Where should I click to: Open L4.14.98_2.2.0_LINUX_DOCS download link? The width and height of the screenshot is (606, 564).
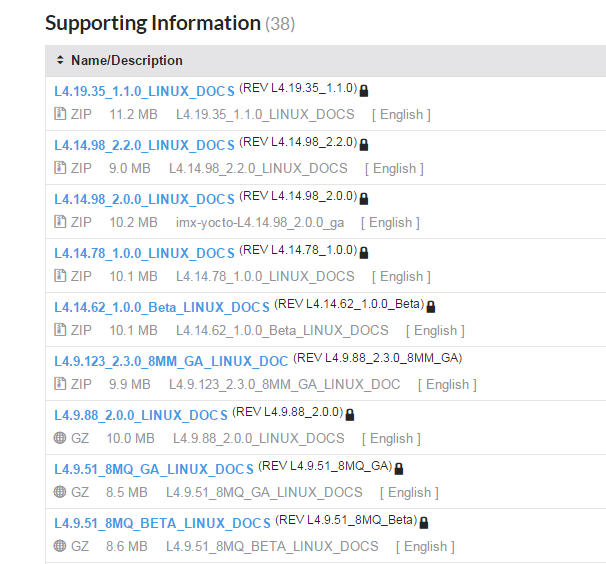(144, 145)
